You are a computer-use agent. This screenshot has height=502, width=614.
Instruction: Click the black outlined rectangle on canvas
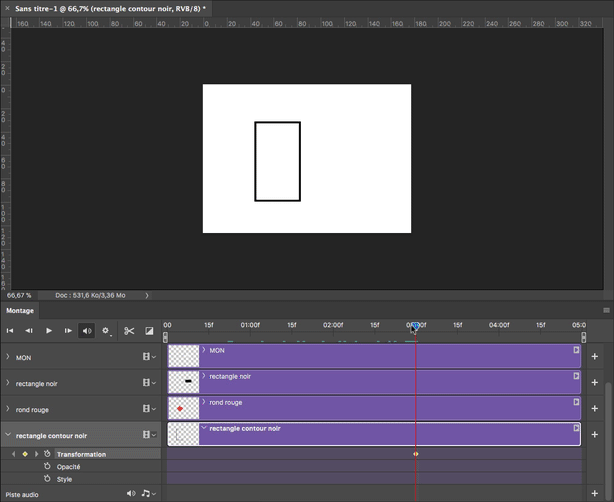(x=278, y=161)
